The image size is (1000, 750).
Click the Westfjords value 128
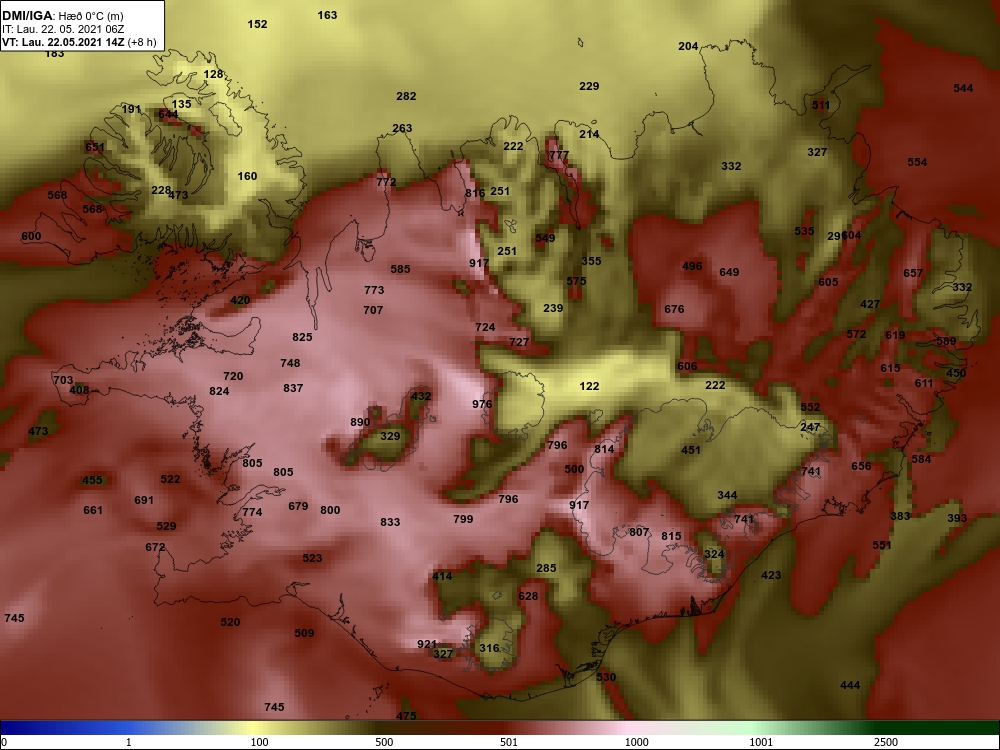[x=214, y=74]
